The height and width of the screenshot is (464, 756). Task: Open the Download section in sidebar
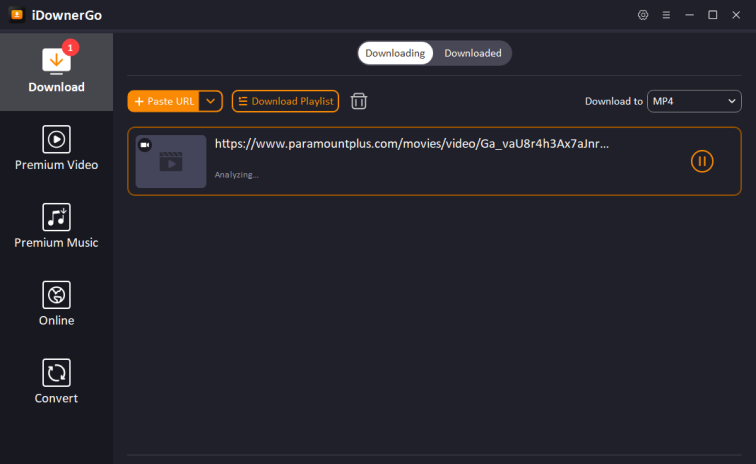coord(56,69)
